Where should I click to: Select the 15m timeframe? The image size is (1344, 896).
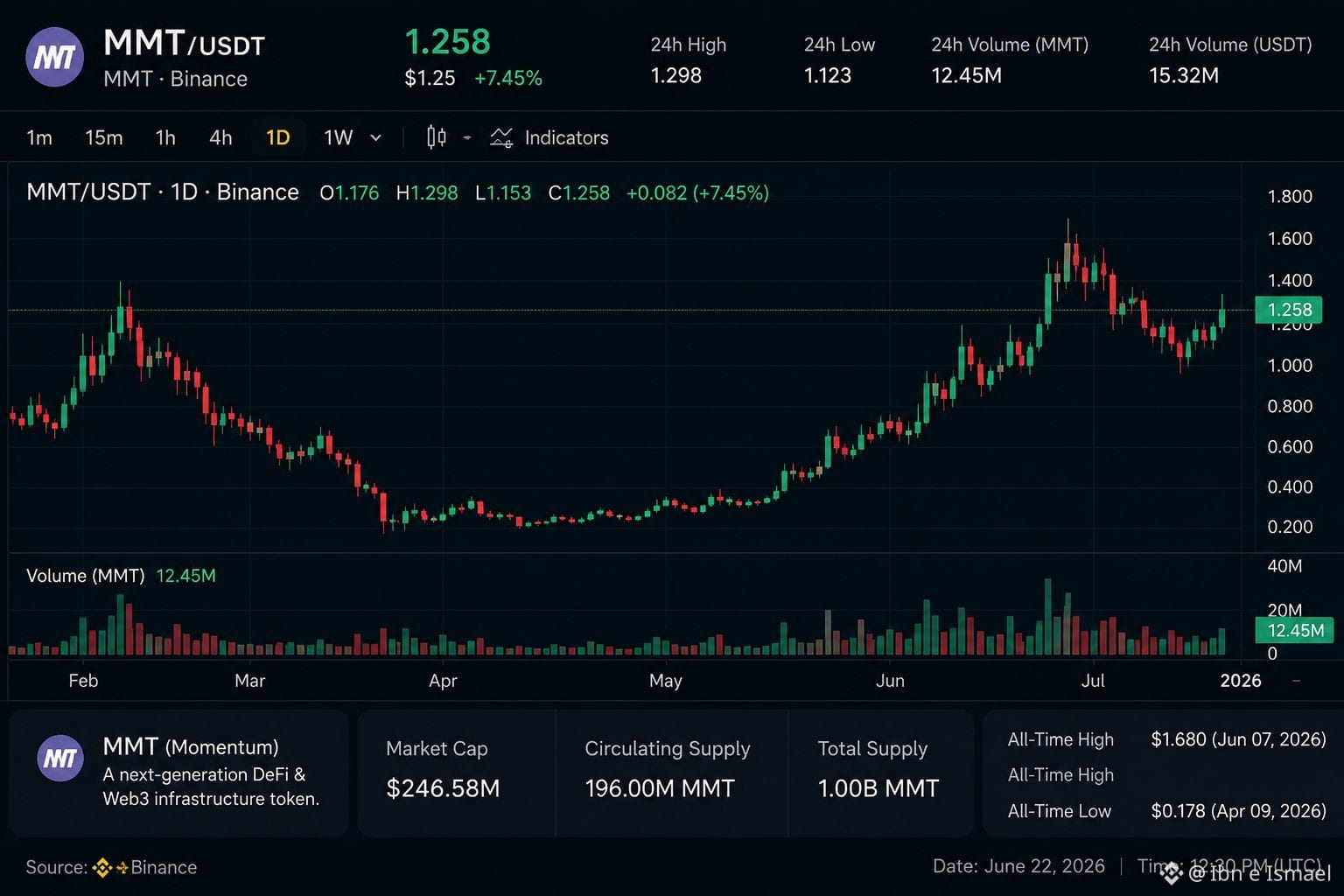103,137
